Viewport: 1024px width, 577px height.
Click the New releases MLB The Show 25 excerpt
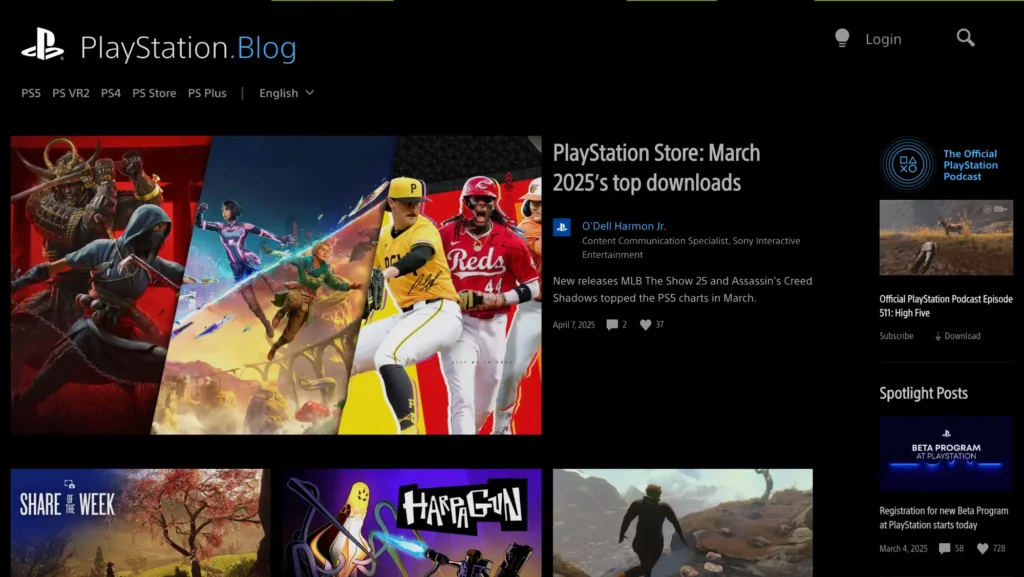click(x=682, y=289)
